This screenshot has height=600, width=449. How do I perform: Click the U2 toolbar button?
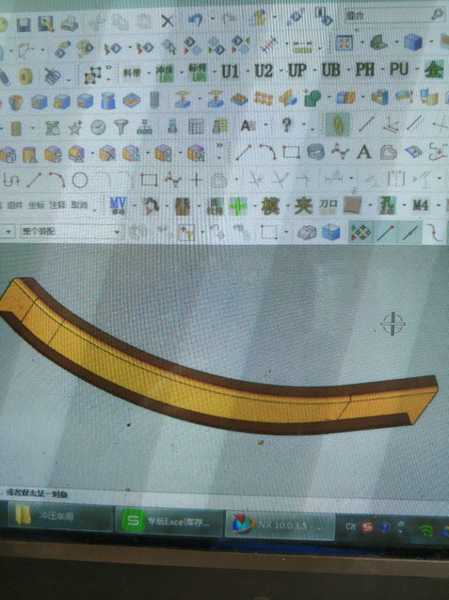[264, 71]
